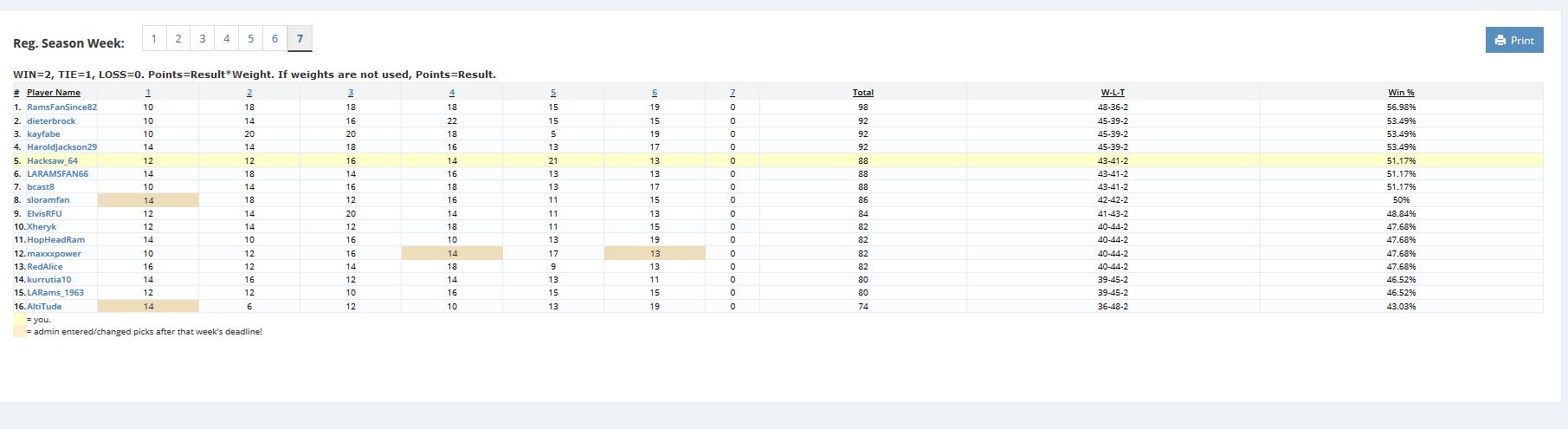This screenshot has width=1568, height=429.
Task: Open RamsFanSince82 player profile
Action: (61, 107)
